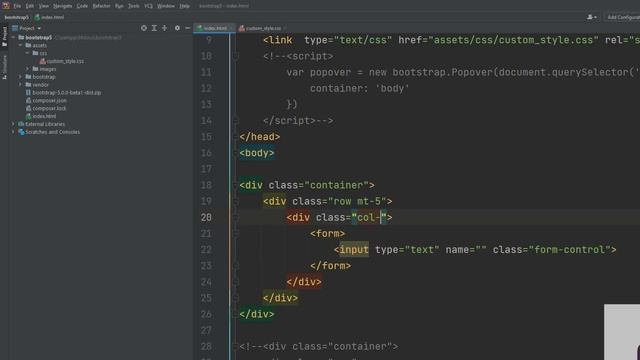640x360 pixels.
Task: Click index.html breadcrumb in navigation bar
Action: [x=49, y=17]
